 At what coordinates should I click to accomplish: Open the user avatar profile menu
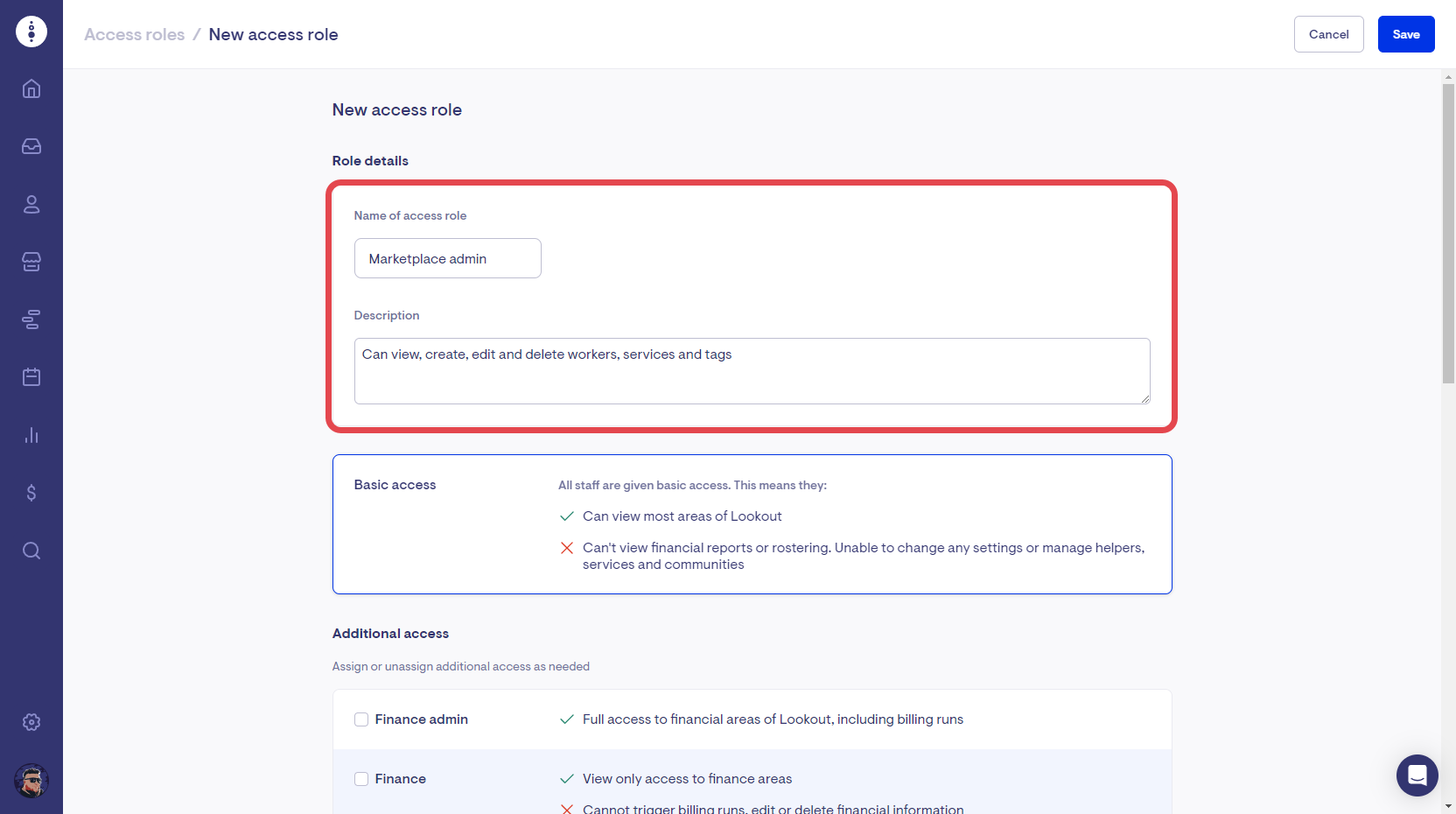pos(31,781)
